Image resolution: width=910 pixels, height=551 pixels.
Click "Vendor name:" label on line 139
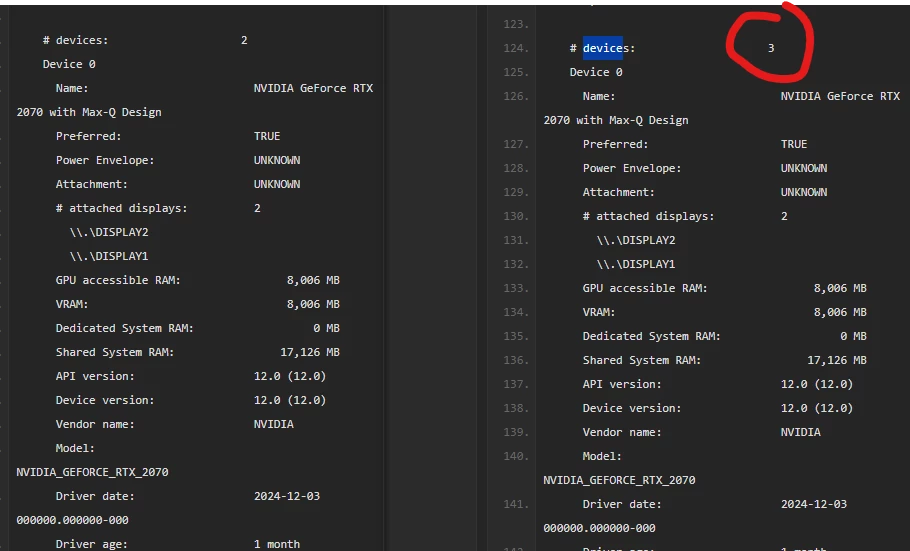(622, 432)
